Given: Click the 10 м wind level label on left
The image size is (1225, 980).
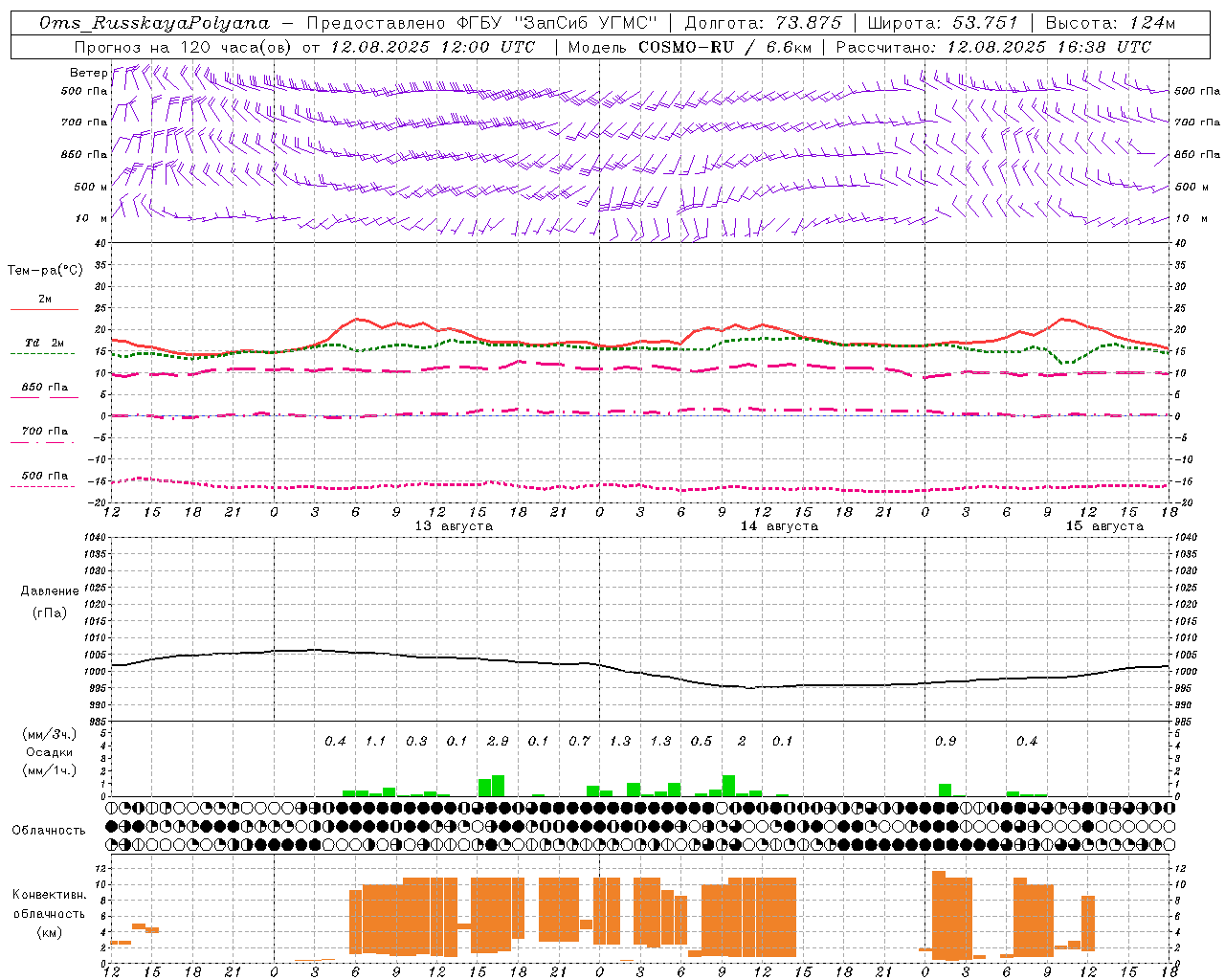Looking at the screenshot, I should pyautogui.click(x=92, y=219).
